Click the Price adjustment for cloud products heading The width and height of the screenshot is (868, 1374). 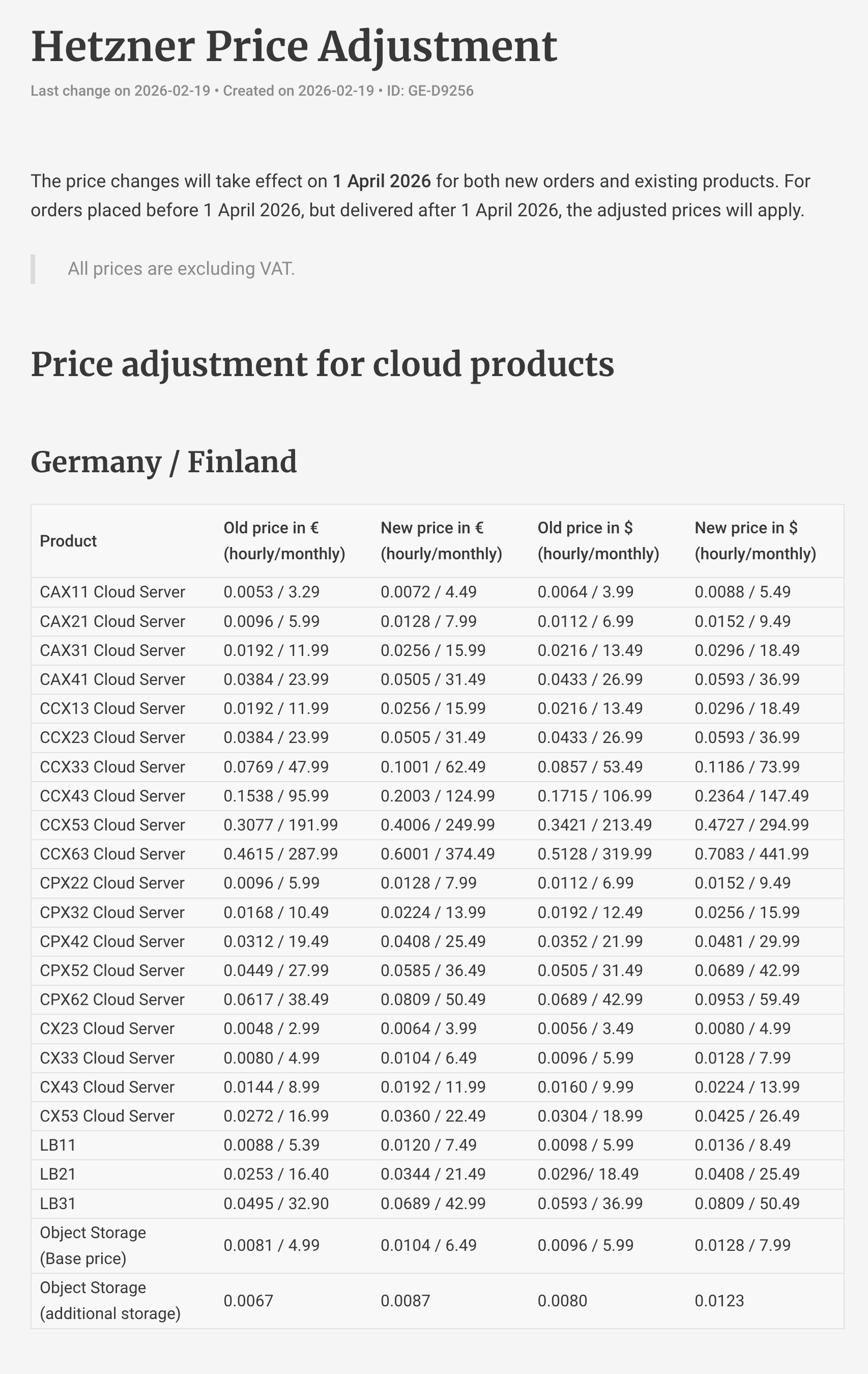[323, 364]
